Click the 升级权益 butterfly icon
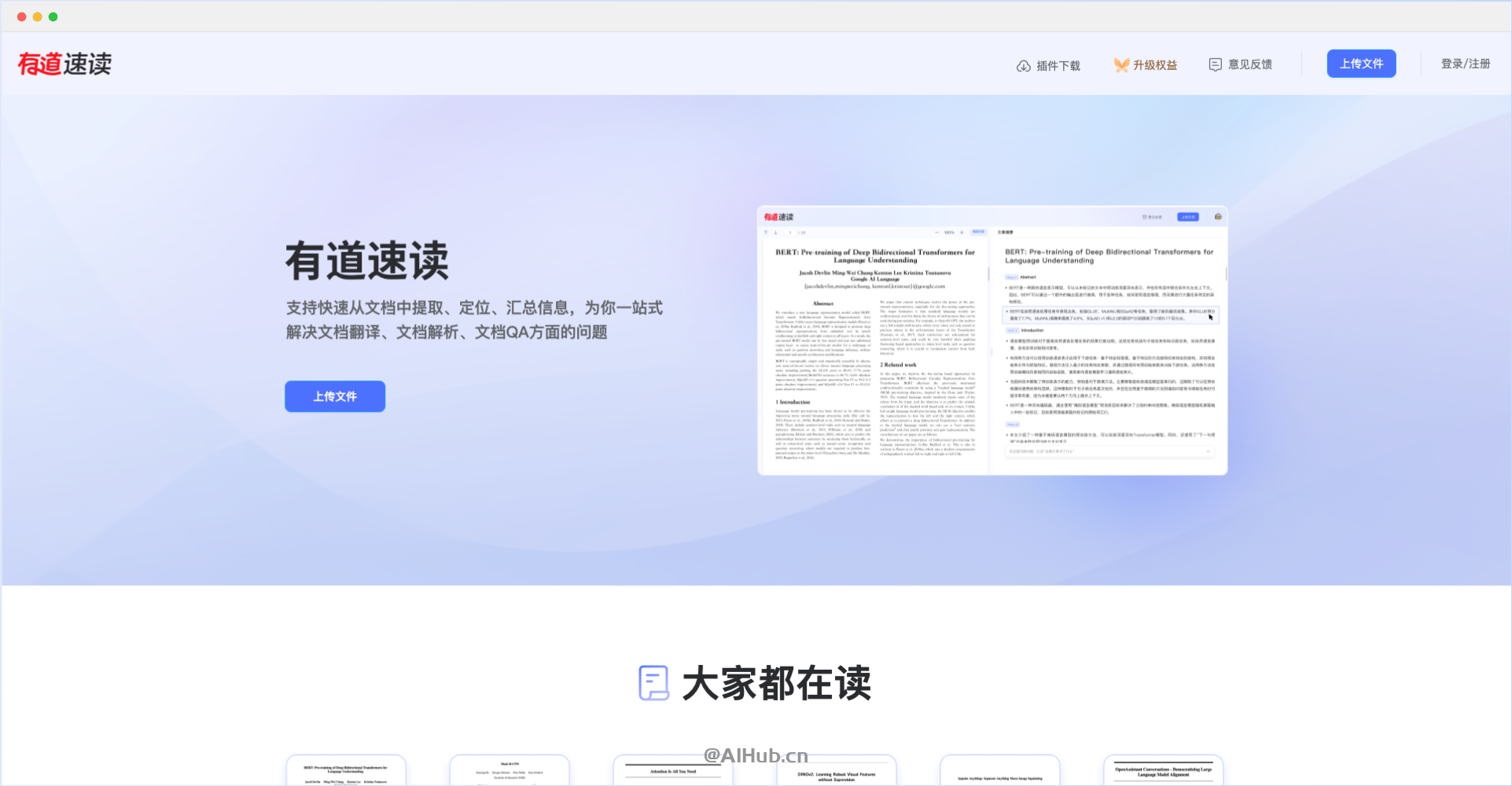The image size is (1512, 786). [x=1120, y=64]
